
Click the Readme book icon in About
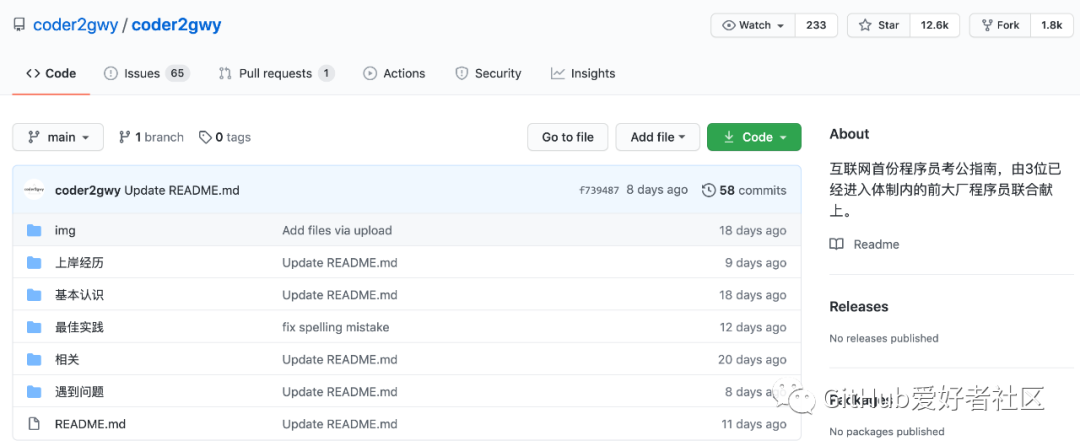click(x=837, y=244)
